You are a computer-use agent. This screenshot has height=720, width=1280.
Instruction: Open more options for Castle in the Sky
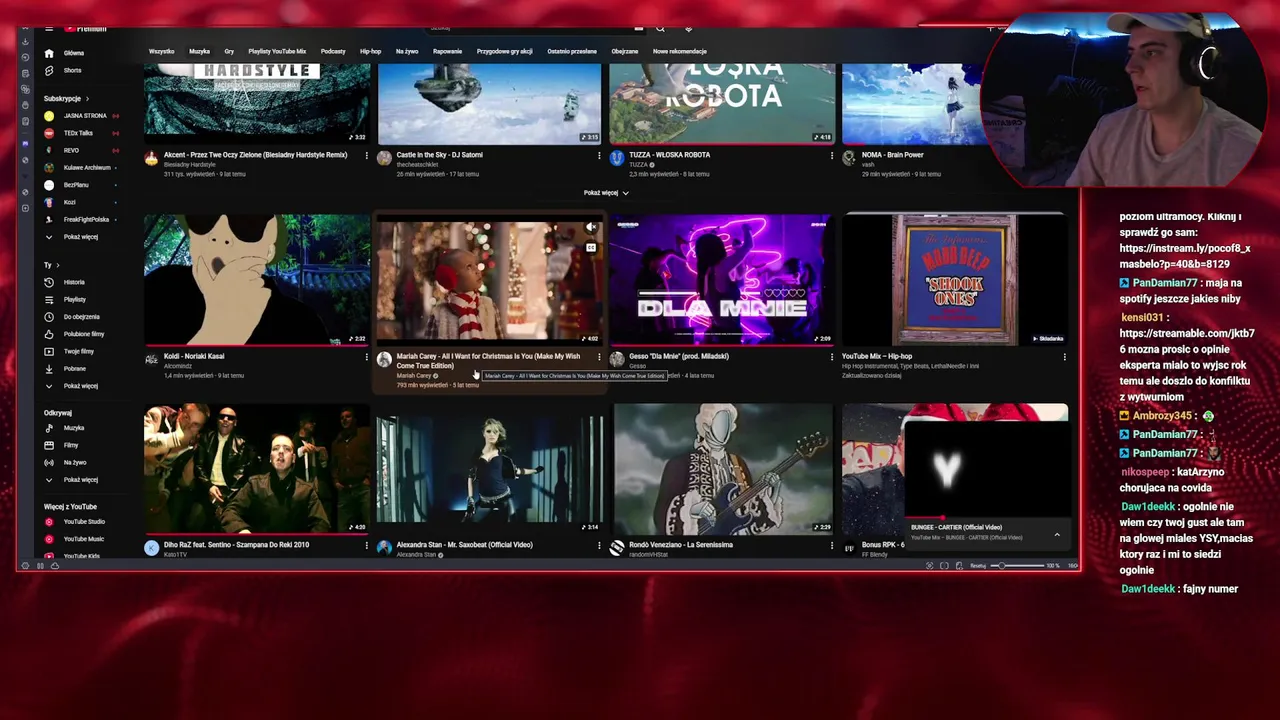[599, 156]
